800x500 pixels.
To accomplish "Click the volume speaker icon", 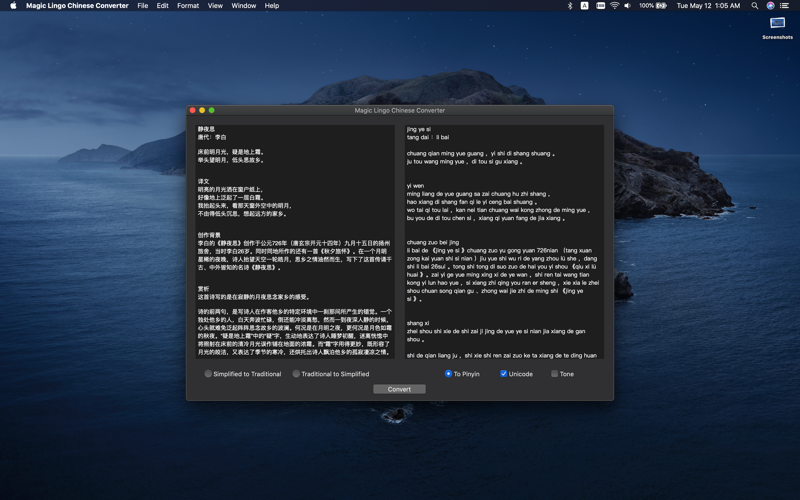I will coord(628,6).
